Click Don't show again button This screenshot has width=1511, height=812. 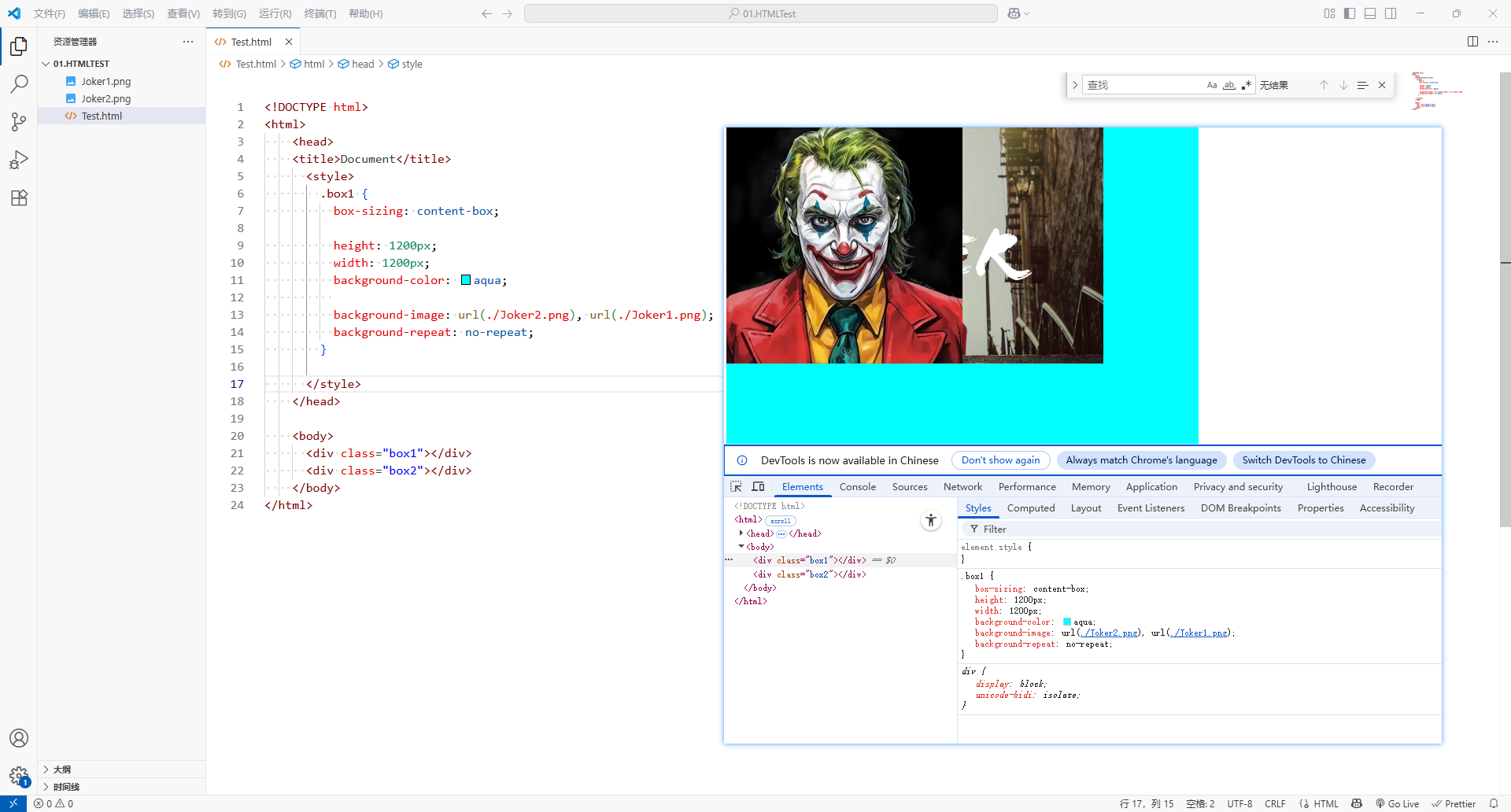click(1000, 460)
